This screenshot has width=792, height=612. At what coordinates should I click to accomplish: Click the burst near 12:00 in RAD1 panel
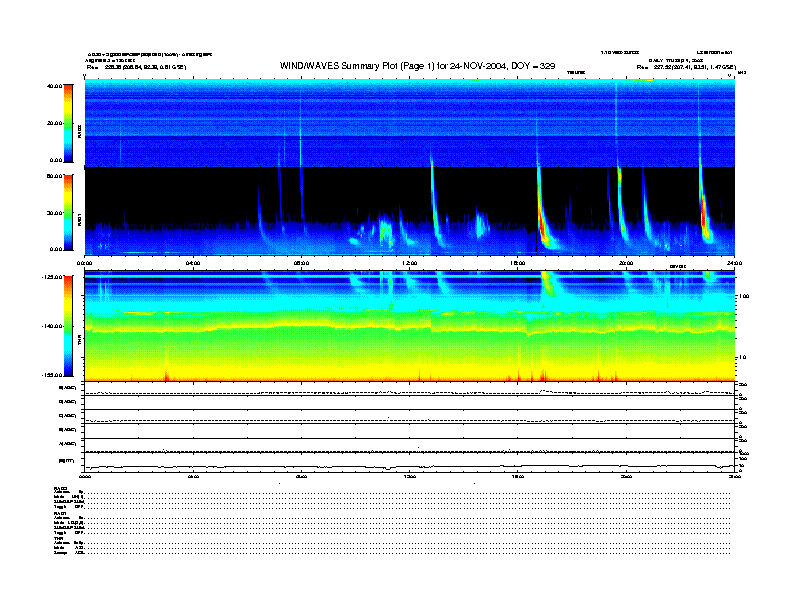click(x=435, y=190)
